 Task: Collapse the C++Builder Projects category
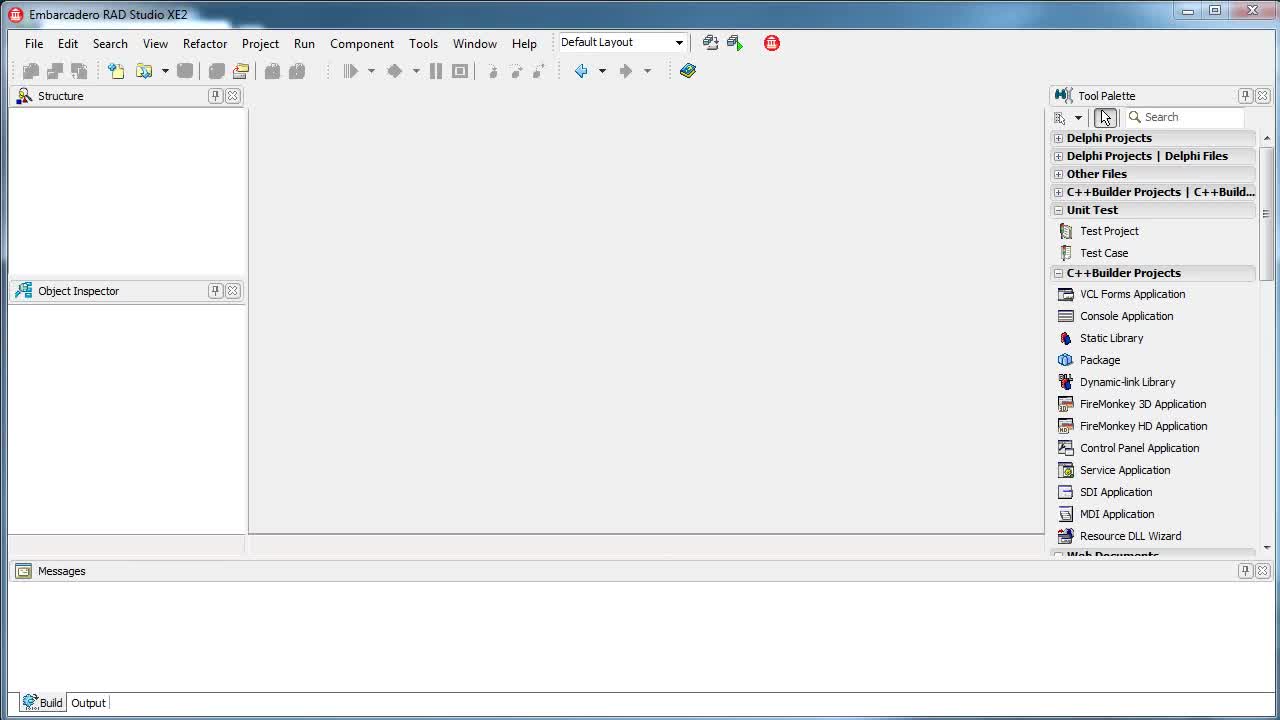click(1058, 273)
